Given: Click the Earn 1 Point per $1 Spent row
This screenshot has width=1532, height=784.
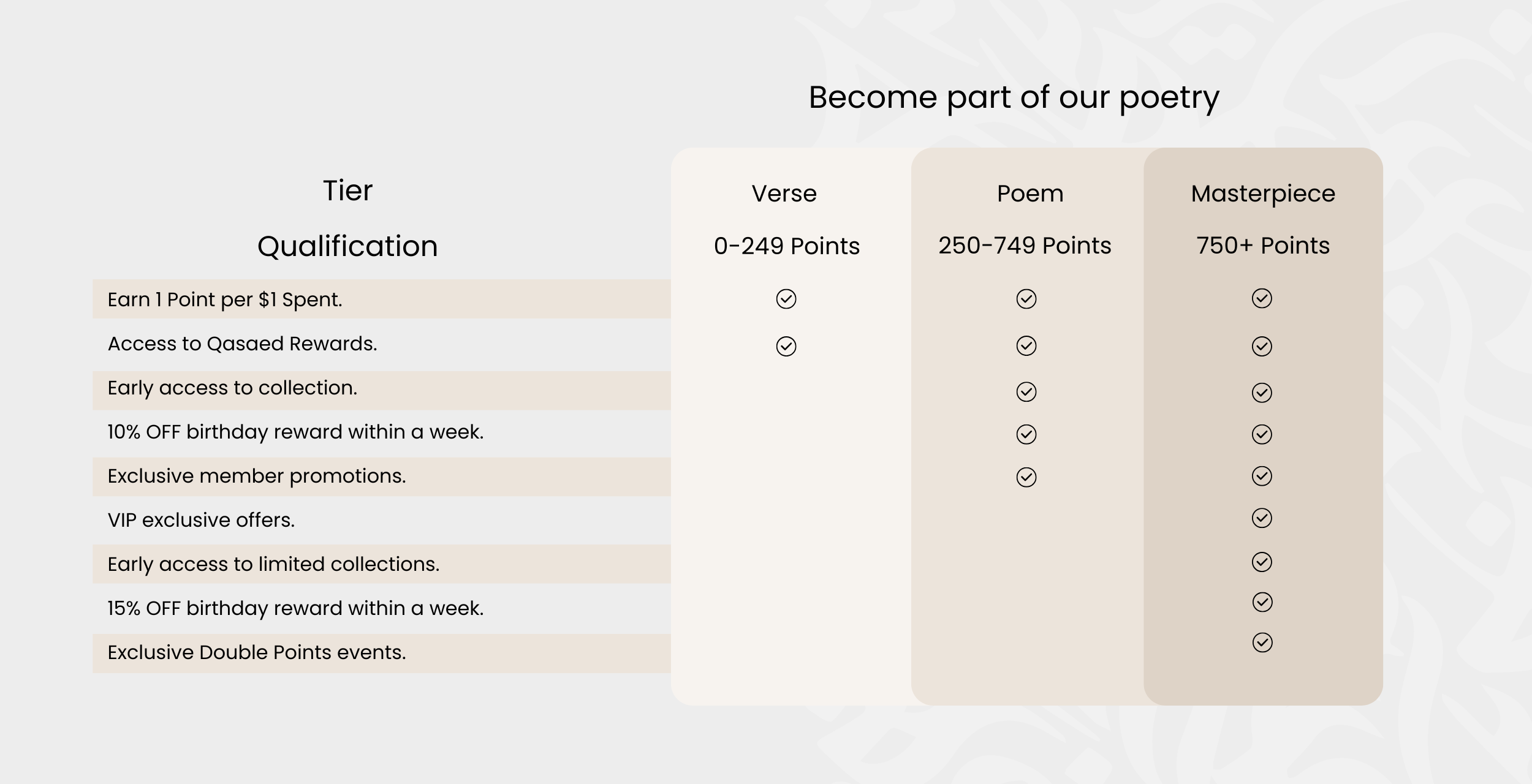Looking at the screenshot, I should pyautogui.click(x=382, y=299).
